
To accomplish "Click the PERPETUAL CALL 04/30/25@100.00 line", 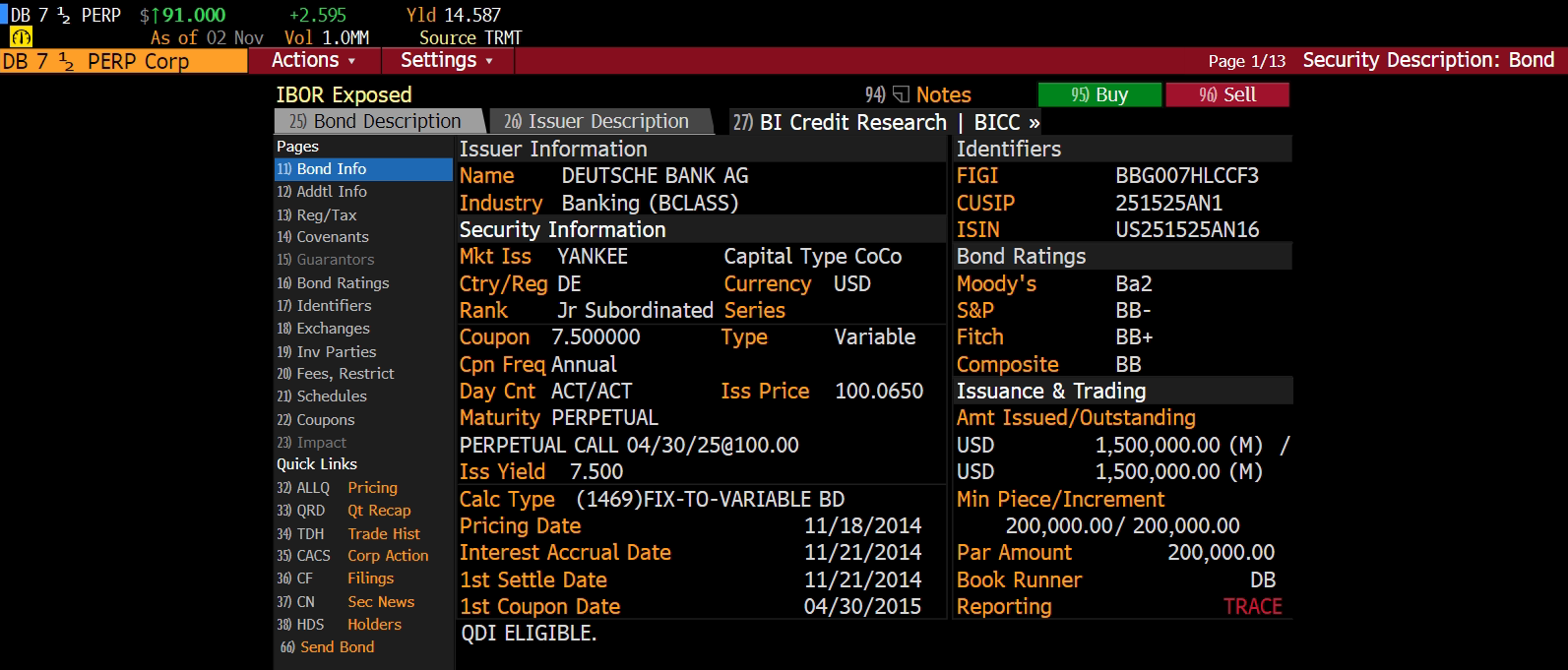I will (629, 446).
